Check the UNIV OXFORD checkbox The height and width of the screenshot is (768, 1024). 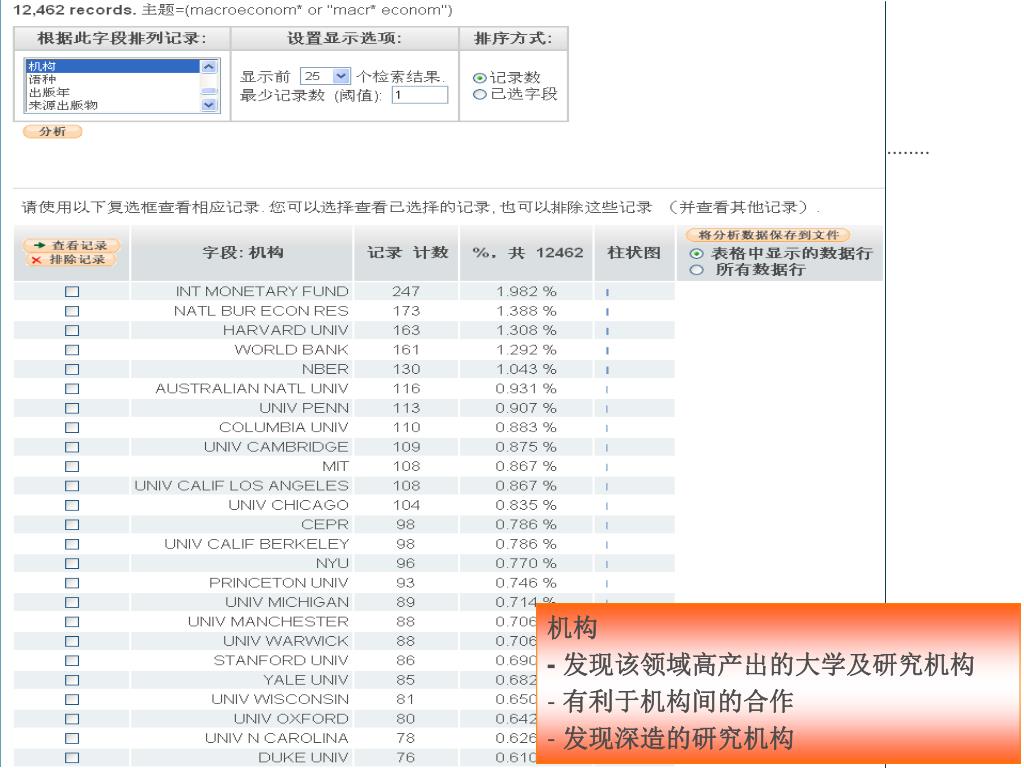click(72, 718)
